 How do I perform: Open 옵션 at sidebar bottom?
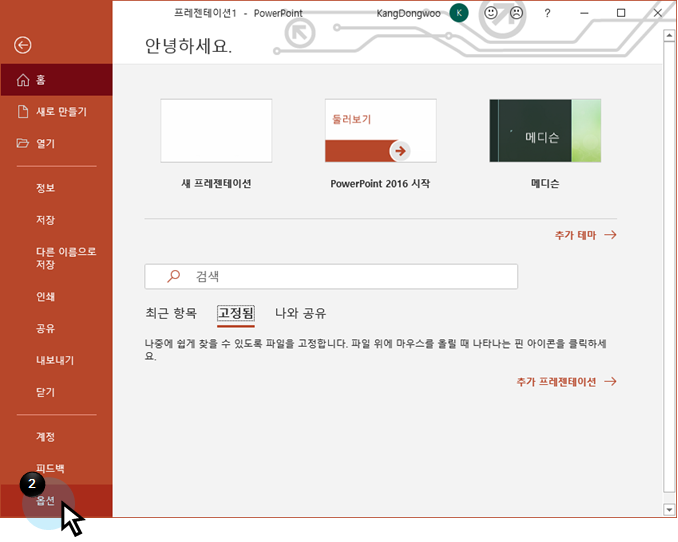[56, 500]
